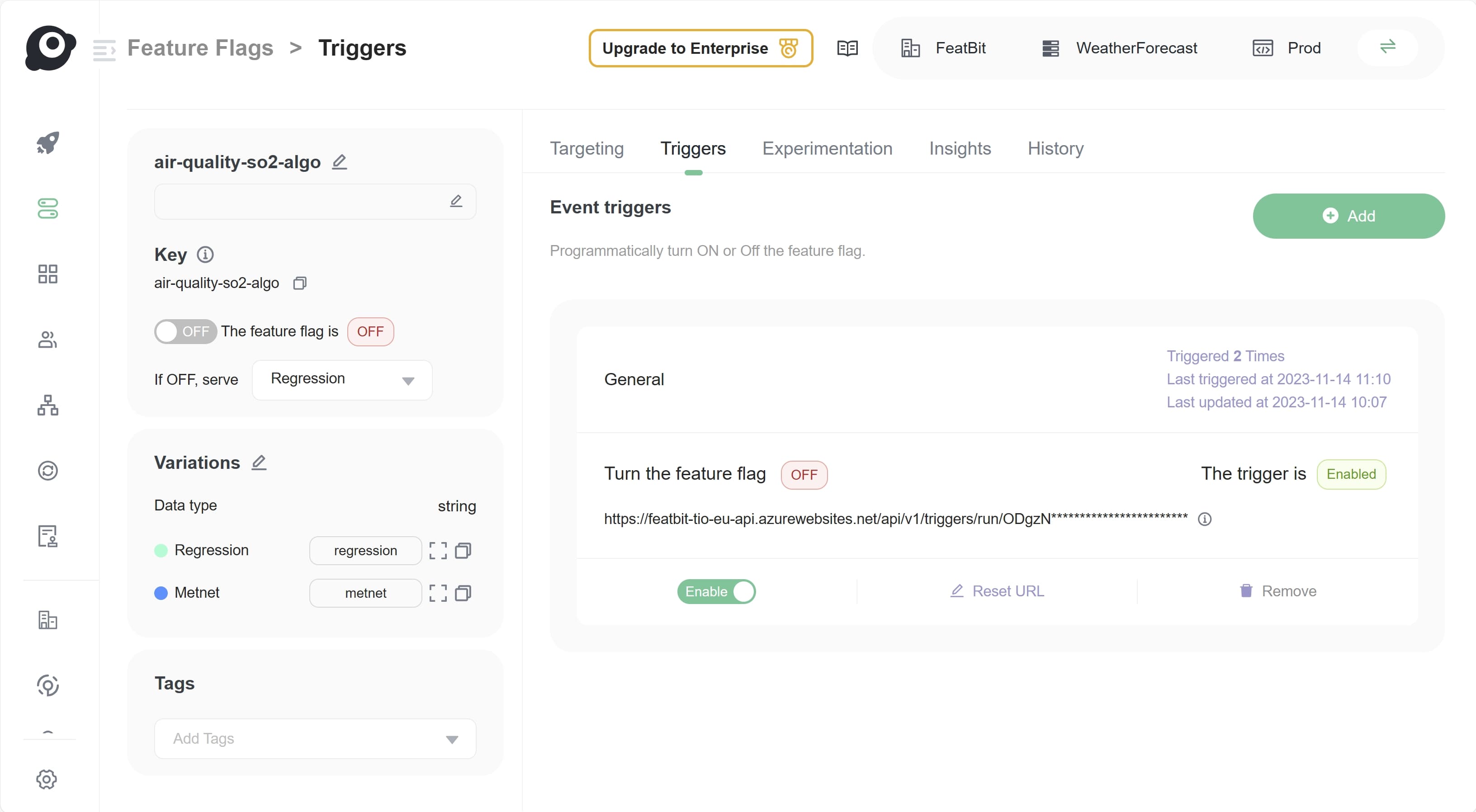The image size is (1476, 812).
Task: Toggle the feature flag OFF switch
Action: 185,331
